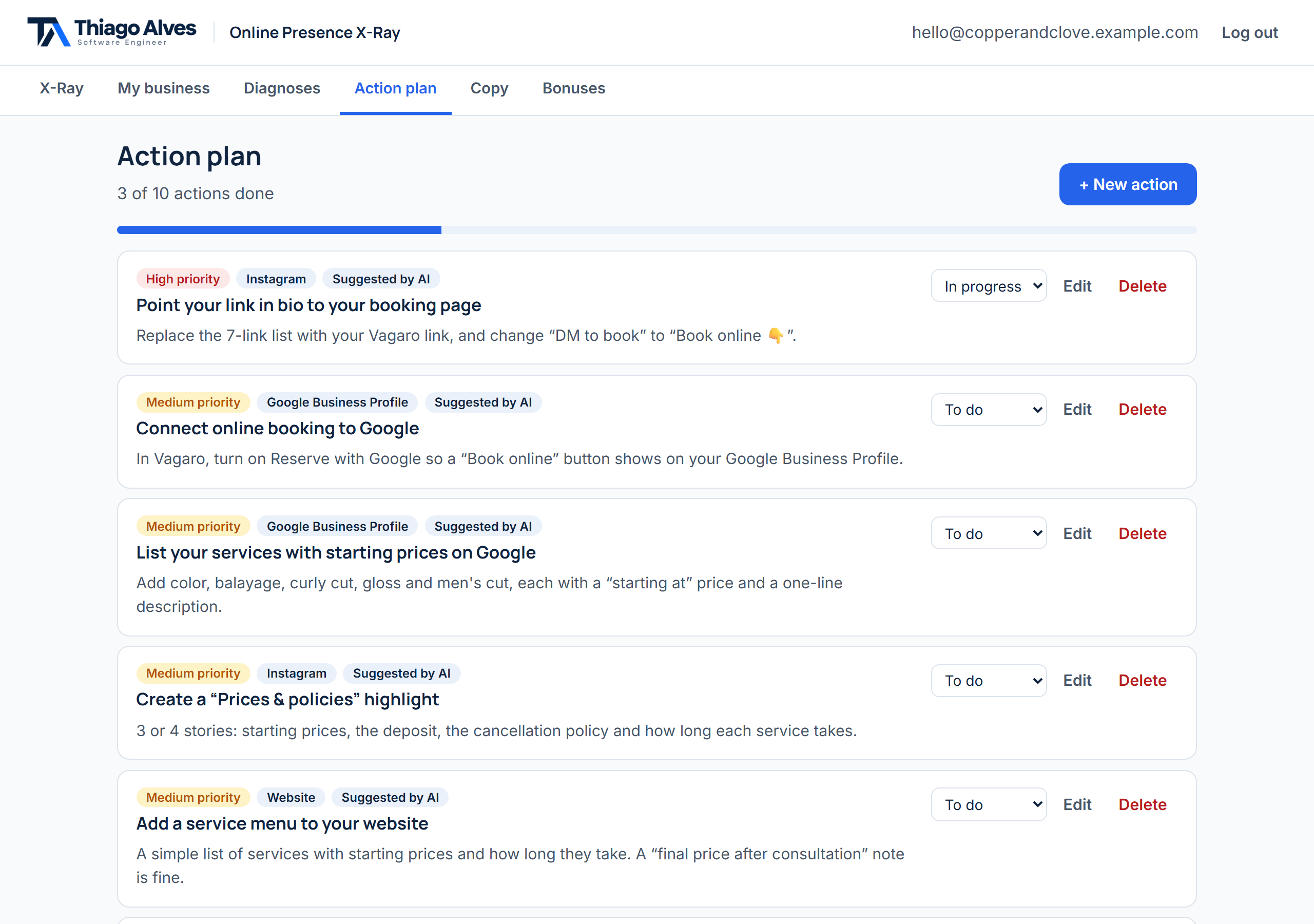Viewport: 1314px width, 924px height.
Task: Delete the Prices & policies highlight action
Action: coord(1143,680)
